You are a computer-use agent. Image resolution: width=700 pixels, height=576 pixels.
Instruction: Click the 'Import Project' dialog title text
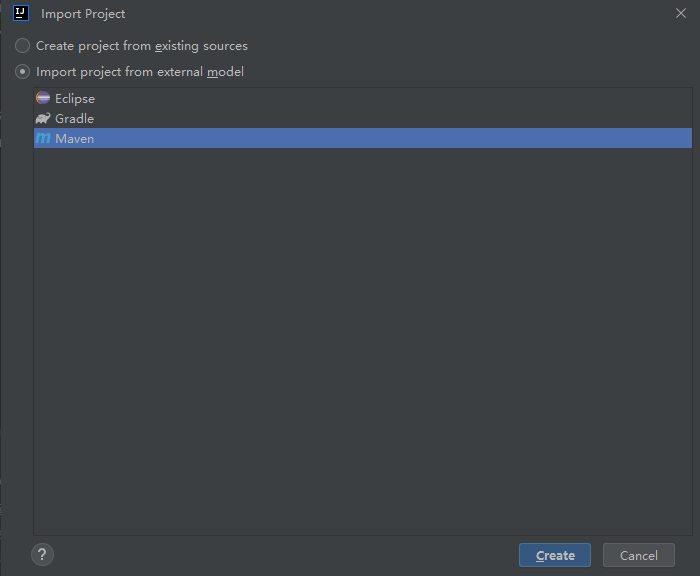pyautogui.click(x=83, y=14)
